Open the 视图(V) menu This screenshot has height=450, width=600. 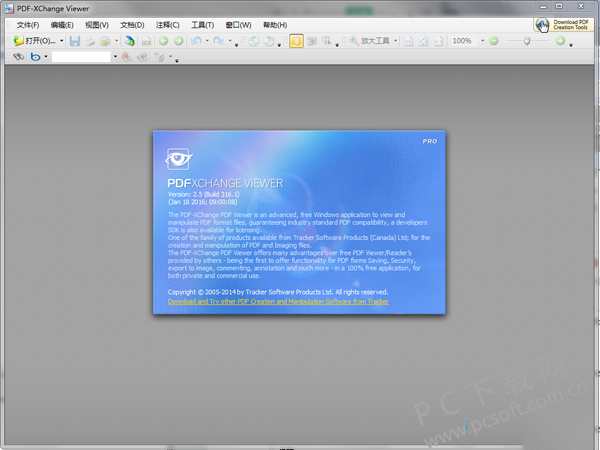[97, 25]
